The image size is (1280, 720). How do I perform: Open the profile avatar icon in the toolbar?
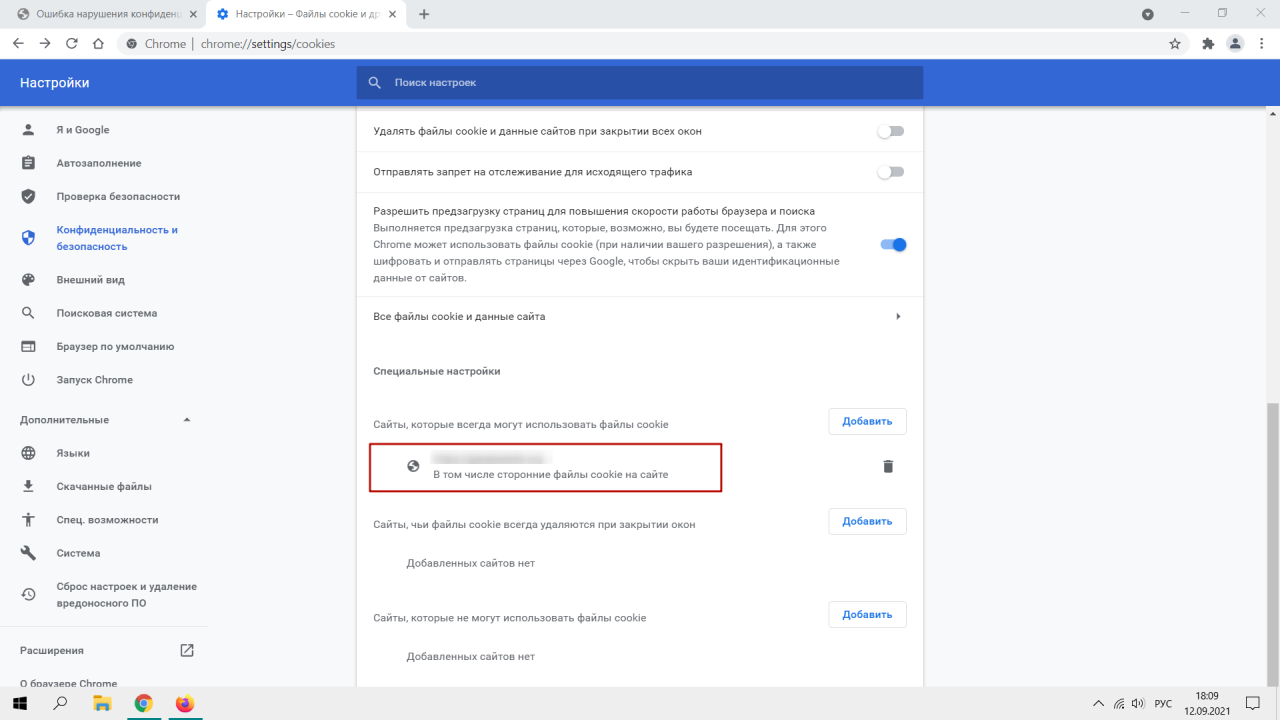[x=1236, y=44]
